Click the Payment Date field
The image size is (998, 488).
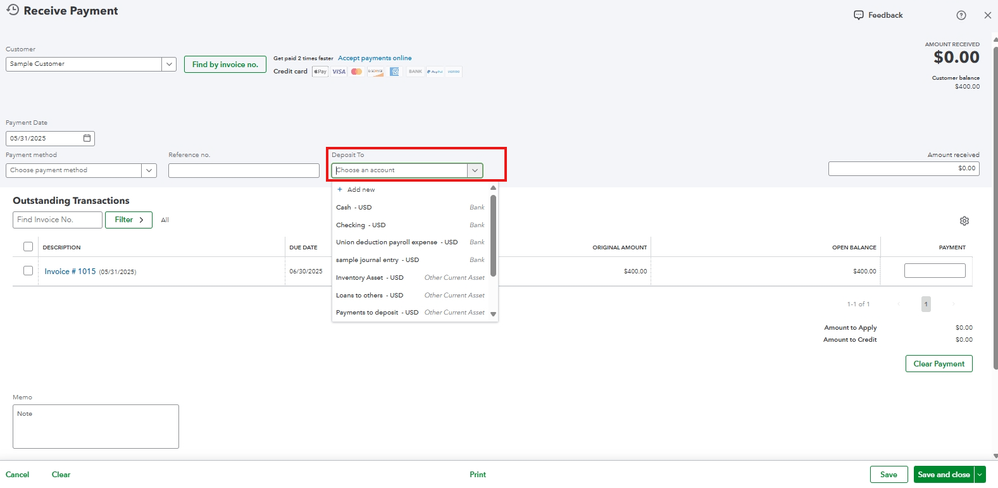(x=50, y=138)
